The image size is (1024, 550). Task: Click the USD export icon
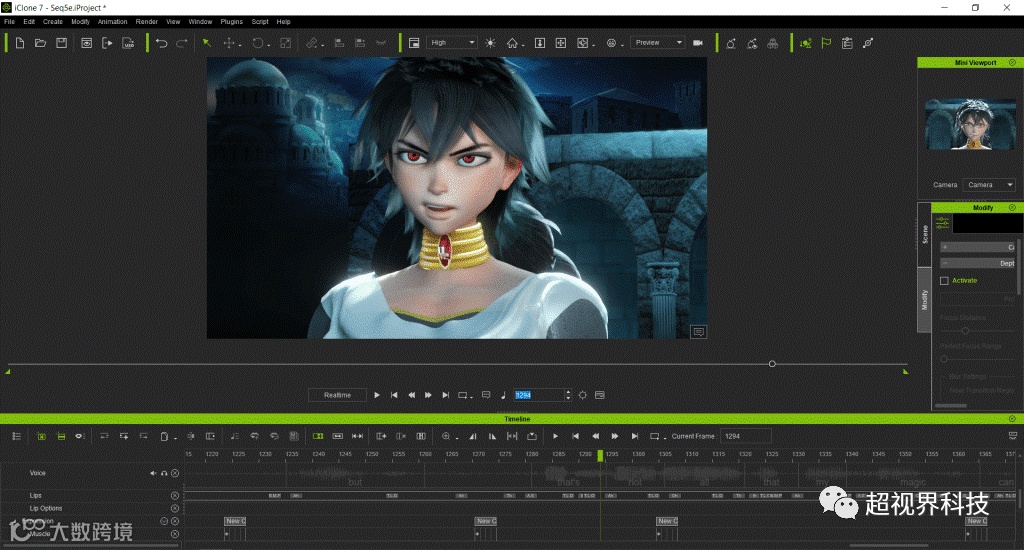[x=129, y=43]
